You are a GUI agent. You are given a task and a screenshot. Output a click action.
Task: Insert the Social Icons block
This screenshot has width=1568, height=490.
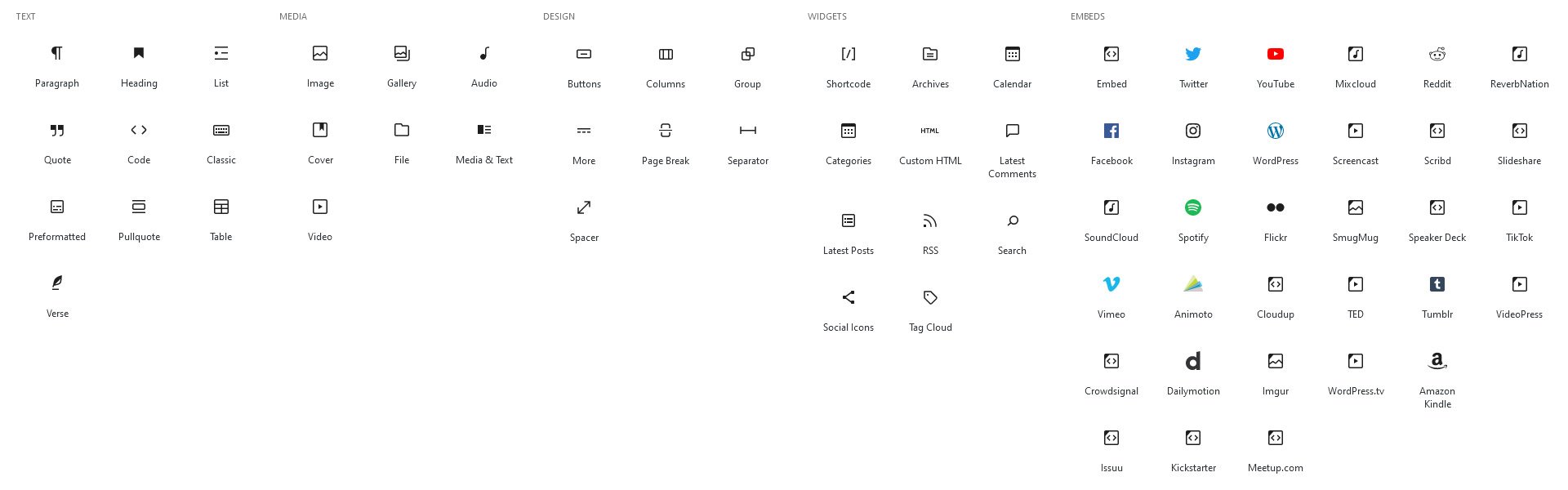849,310
